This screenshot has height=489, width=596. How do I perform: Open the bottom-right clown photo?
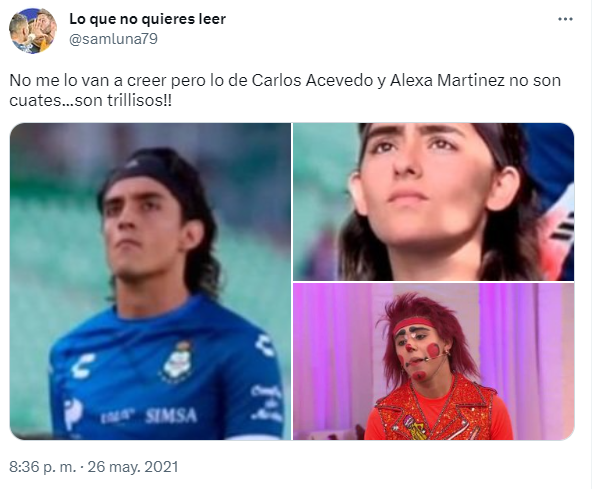(x=433, y=362)
